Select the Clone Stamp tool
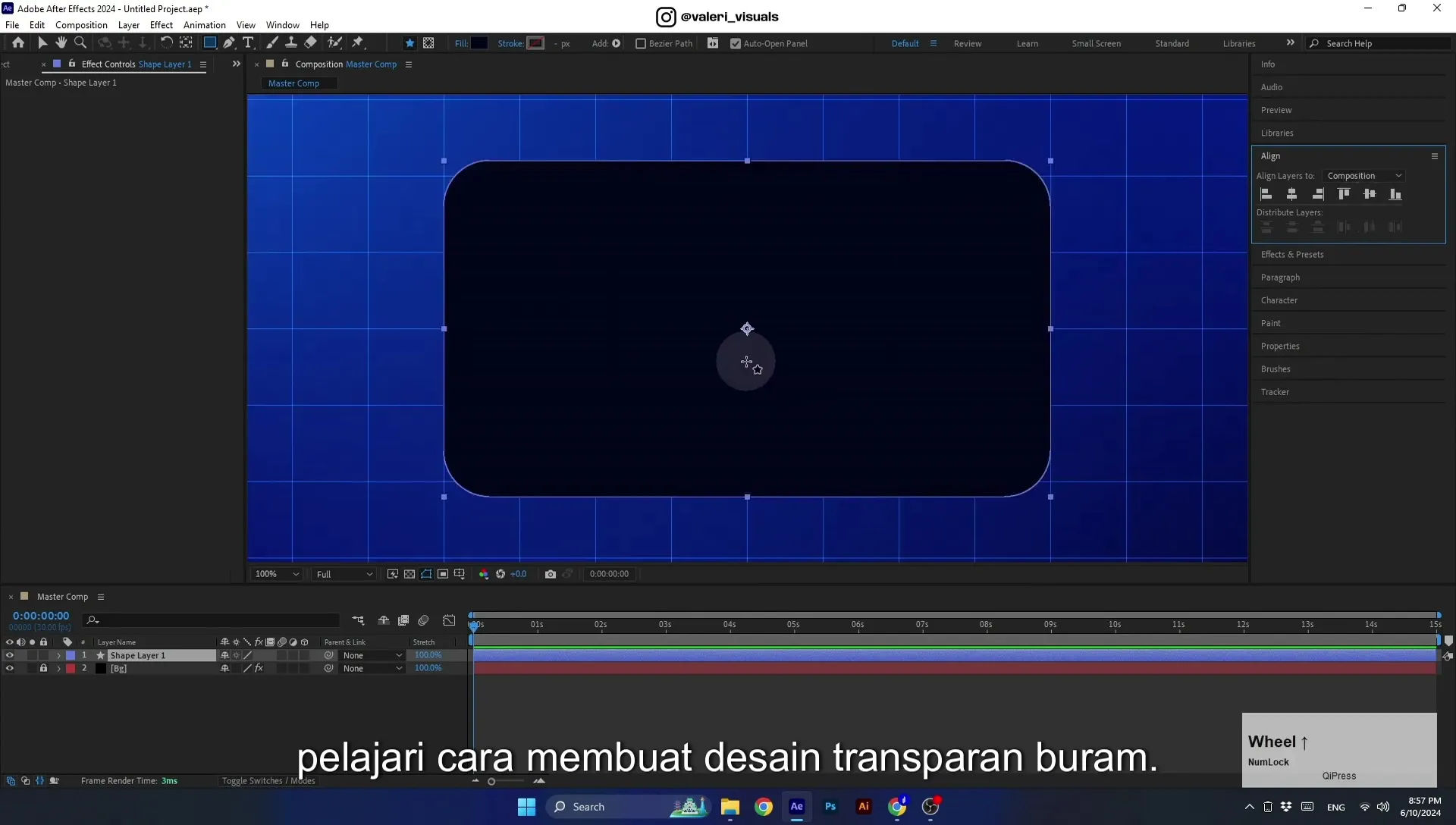 tap(290, 43)
